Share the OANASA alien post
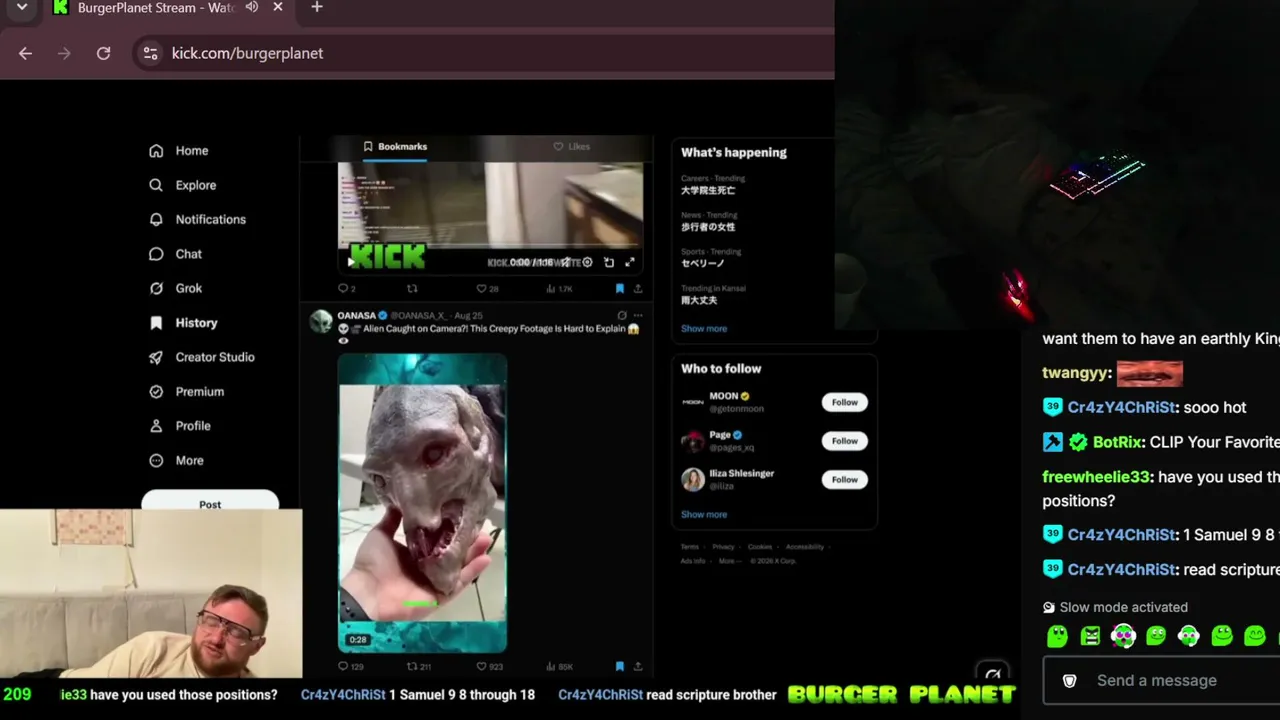 (x=638, y=666)
